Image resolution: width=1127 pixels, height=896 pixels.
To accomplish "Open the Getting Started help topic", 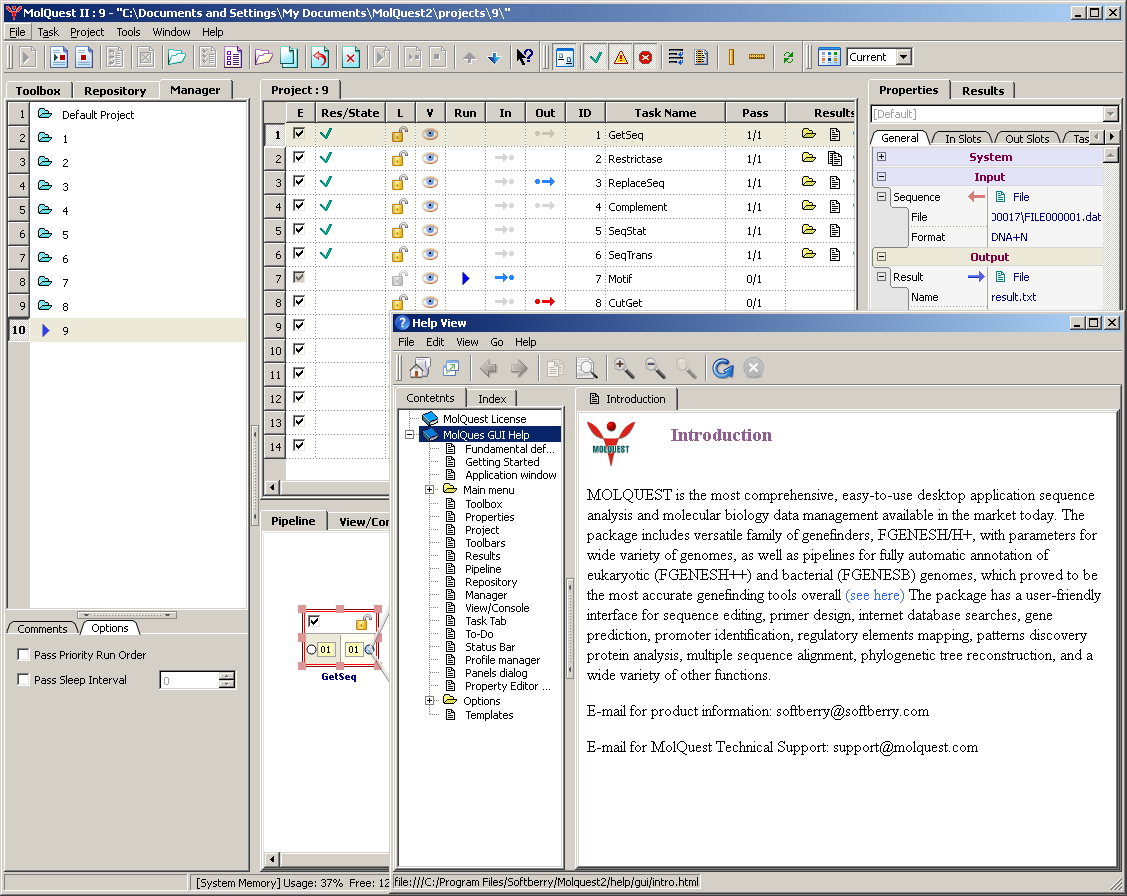I will click(x=502, y=462).
